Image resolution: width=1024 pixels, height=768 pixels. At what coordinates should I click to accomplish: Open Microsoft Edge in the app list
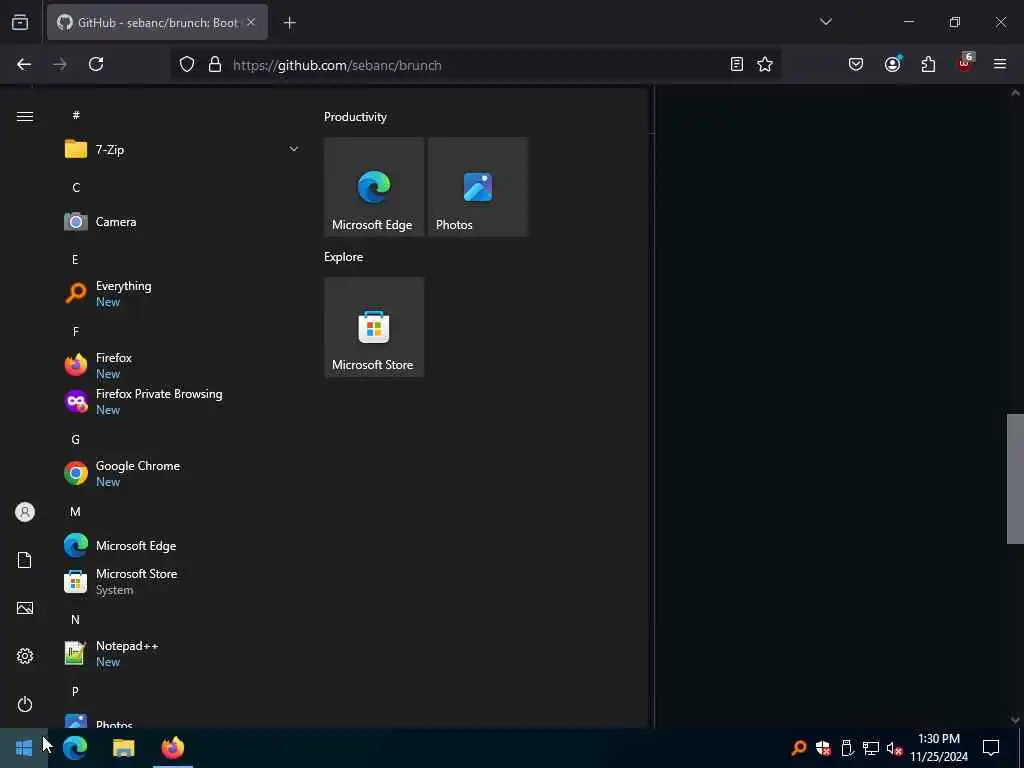click(x=182, y=546)
